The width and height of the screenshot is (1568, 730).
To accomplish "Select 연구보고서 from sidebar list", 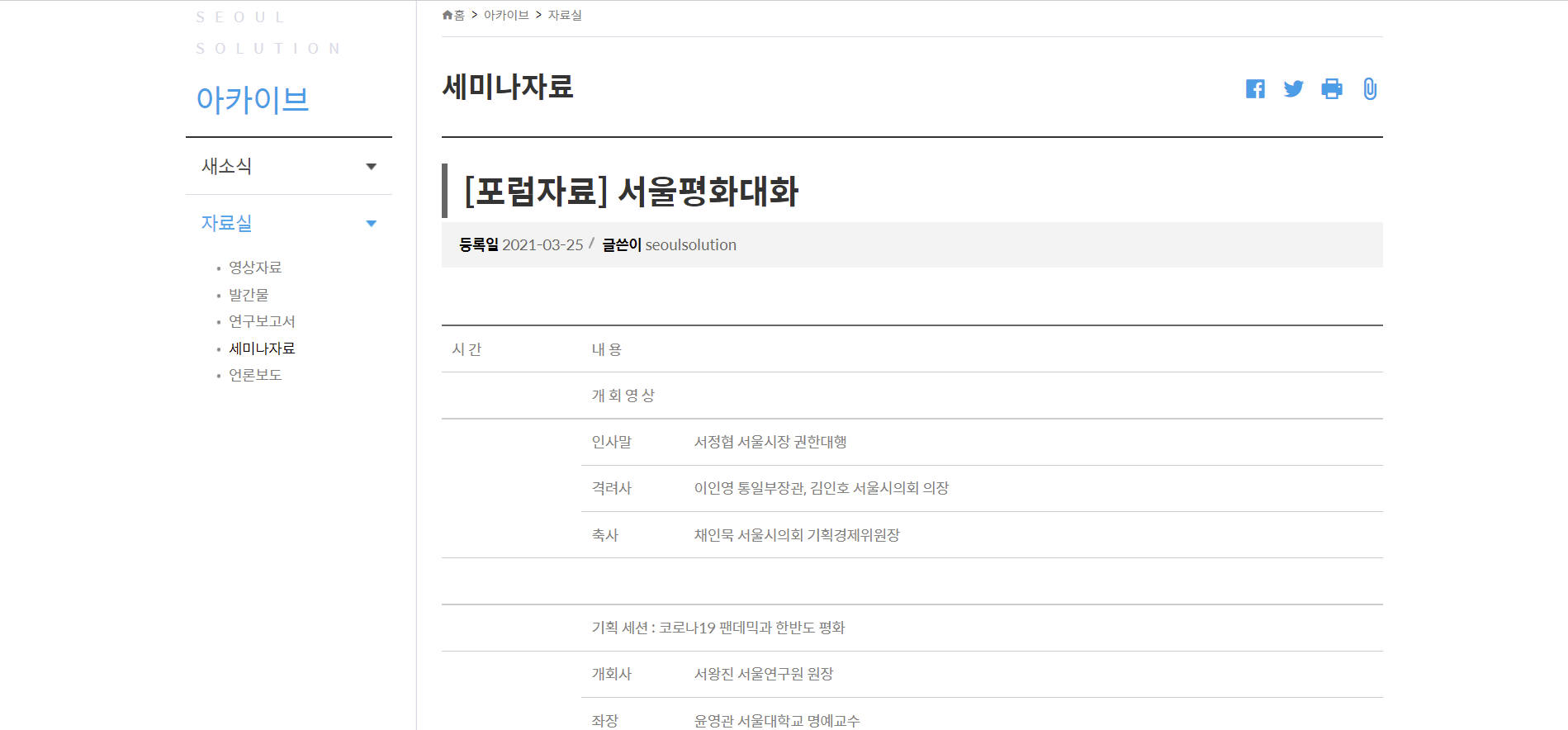I will (262, 321).
